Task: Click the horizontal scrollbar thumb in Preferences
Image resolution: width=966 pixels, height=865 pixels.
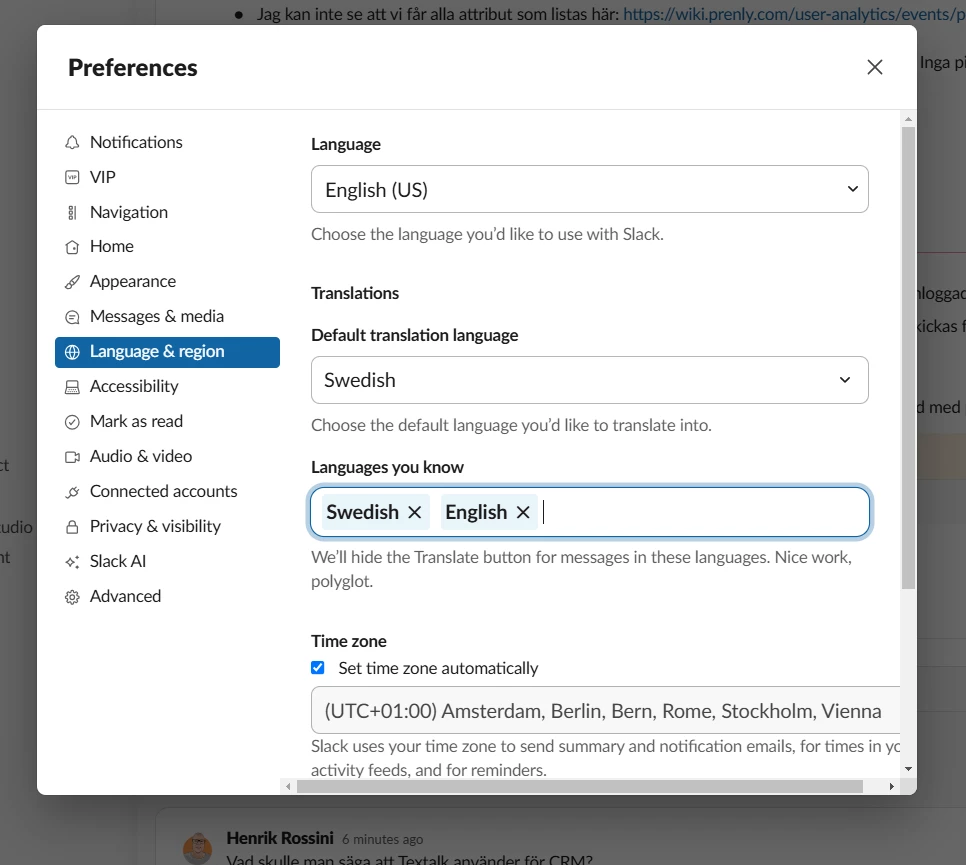Action: (580, 786)
